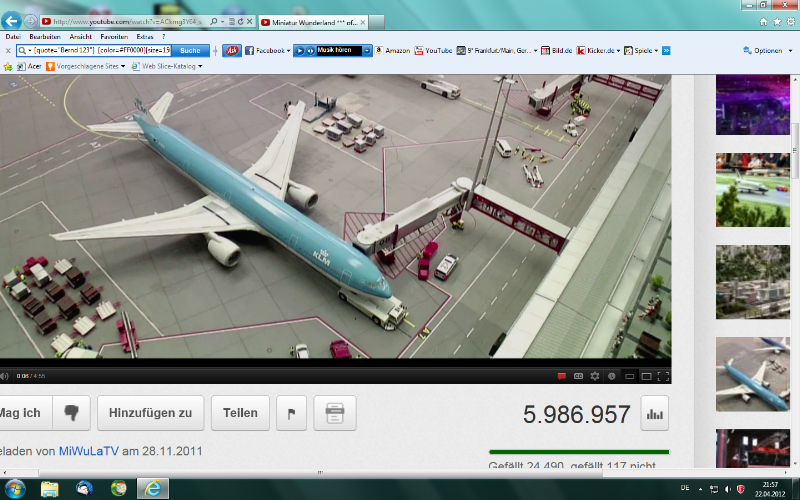Open the player settings gear icon
This screenshot has height=500, width=800.
(x=595, y=376)
